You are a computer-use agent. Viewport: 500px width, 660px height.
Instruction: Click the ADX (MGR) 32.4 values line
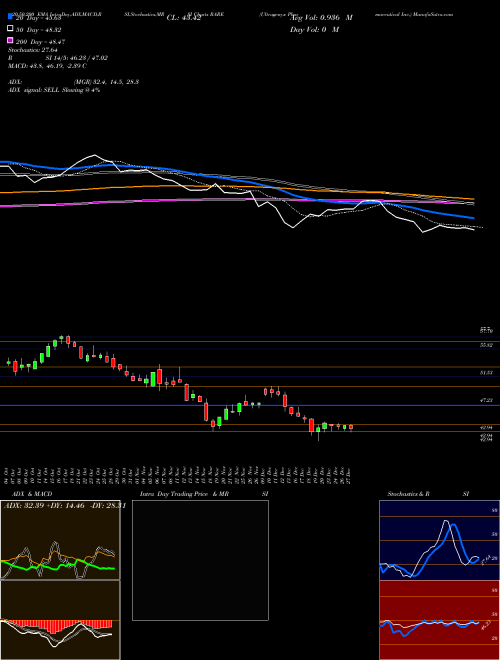click(x=74, y=82)
